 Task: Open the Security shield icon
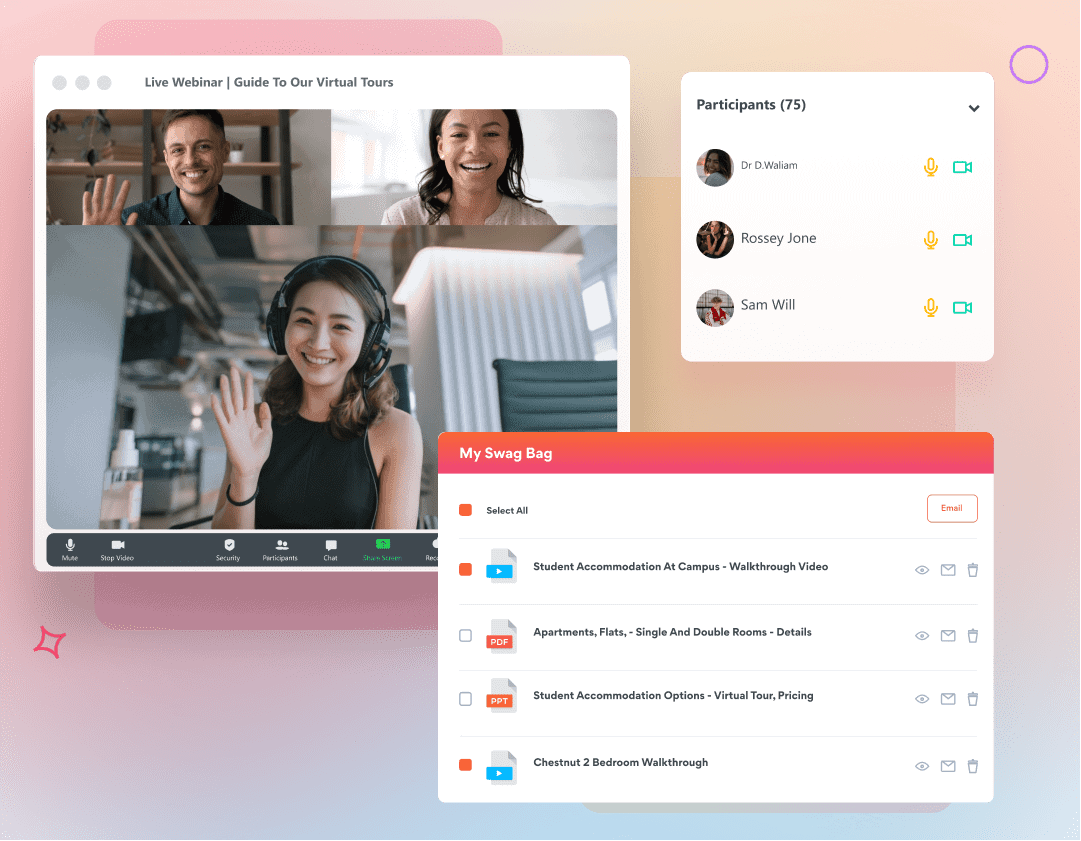click(229, 545)
